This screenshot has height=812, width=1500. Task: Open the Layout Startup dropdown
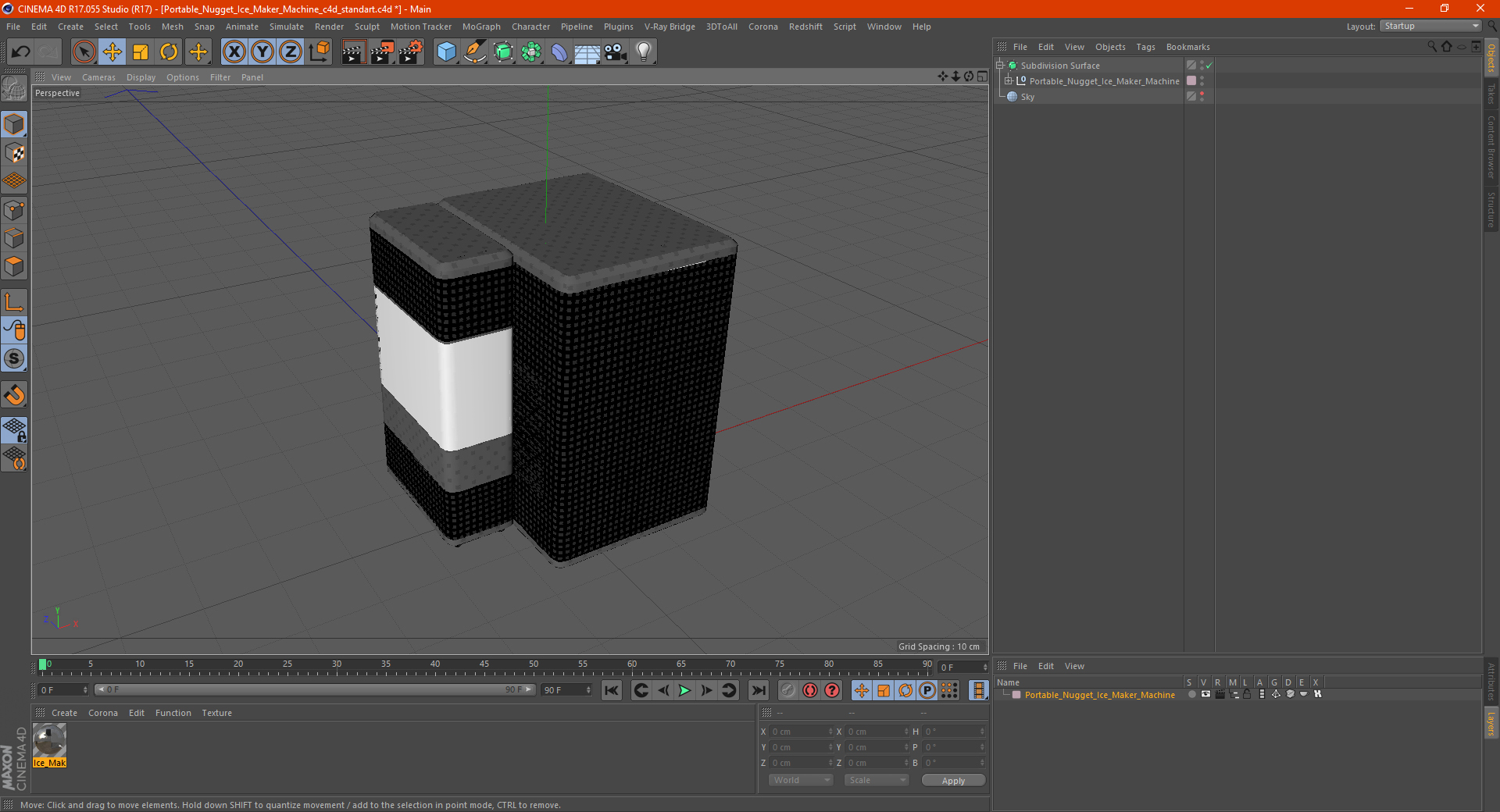(x=1430, y=26)
